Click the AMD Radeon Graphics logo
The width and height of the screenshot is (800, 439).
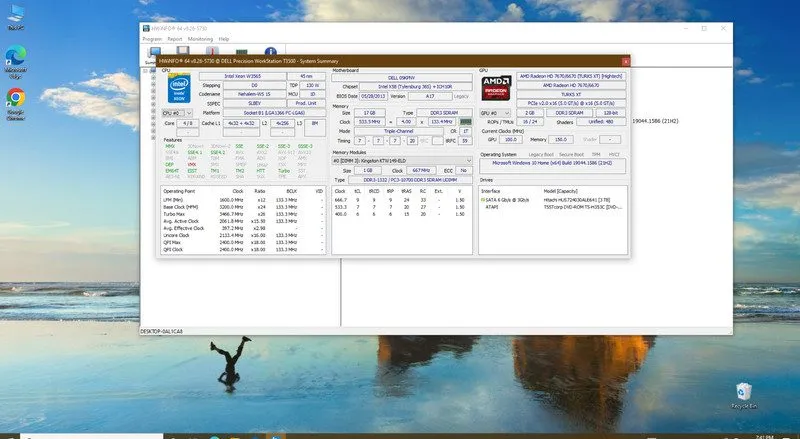tap(496, 88)
